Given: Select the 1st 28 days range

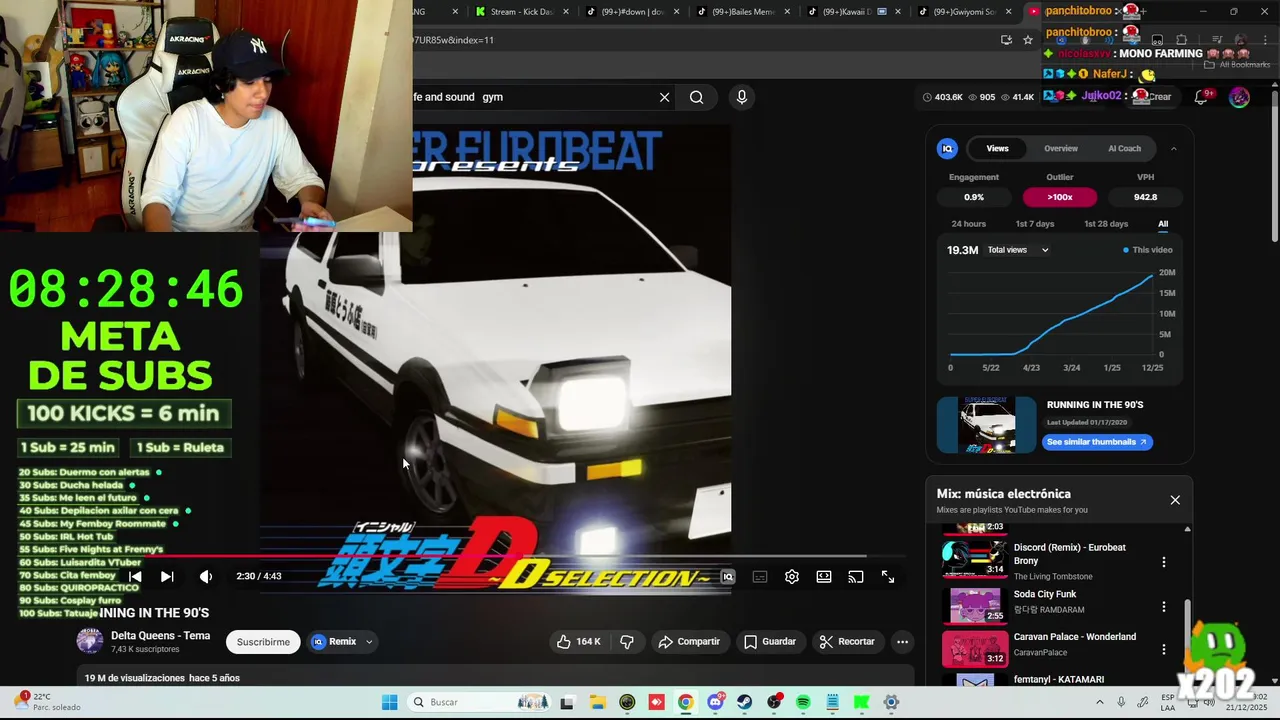Looking at the screenshot, I should [x=1106, y=224].
